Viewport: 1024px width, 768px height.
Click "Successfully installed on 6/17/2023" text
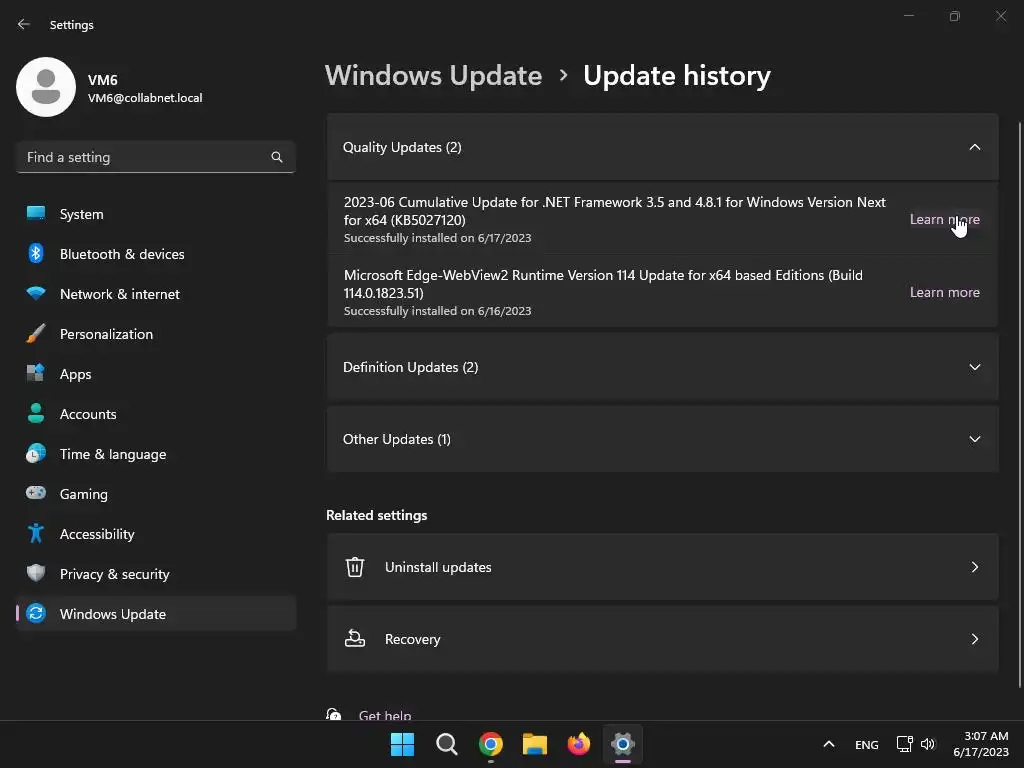tap(438, 238)
